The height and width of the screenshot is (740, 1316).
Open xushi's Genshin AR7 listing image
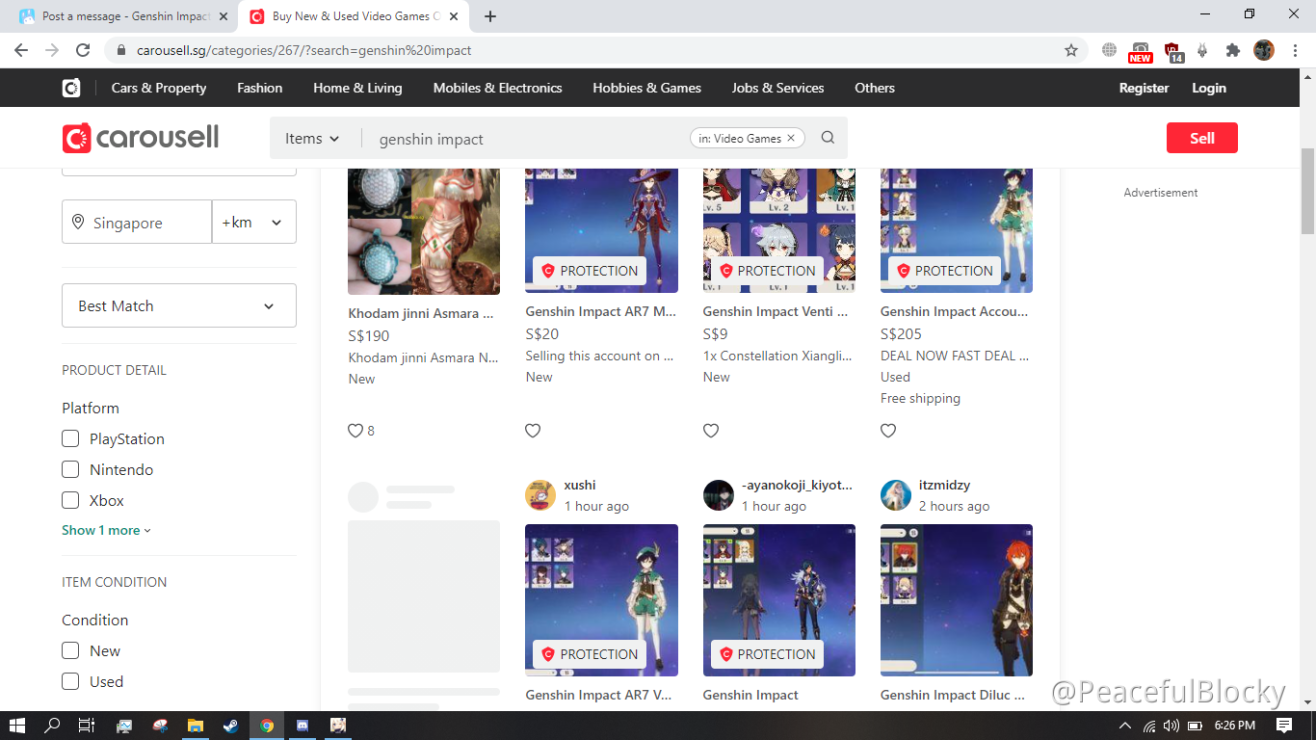point(601,600)
